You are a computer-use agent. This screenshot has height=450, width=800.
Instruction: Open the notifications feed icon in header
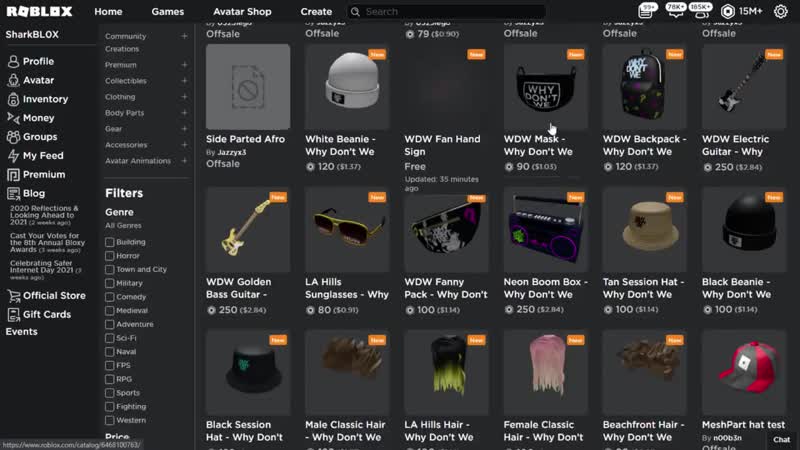[645, 11]
